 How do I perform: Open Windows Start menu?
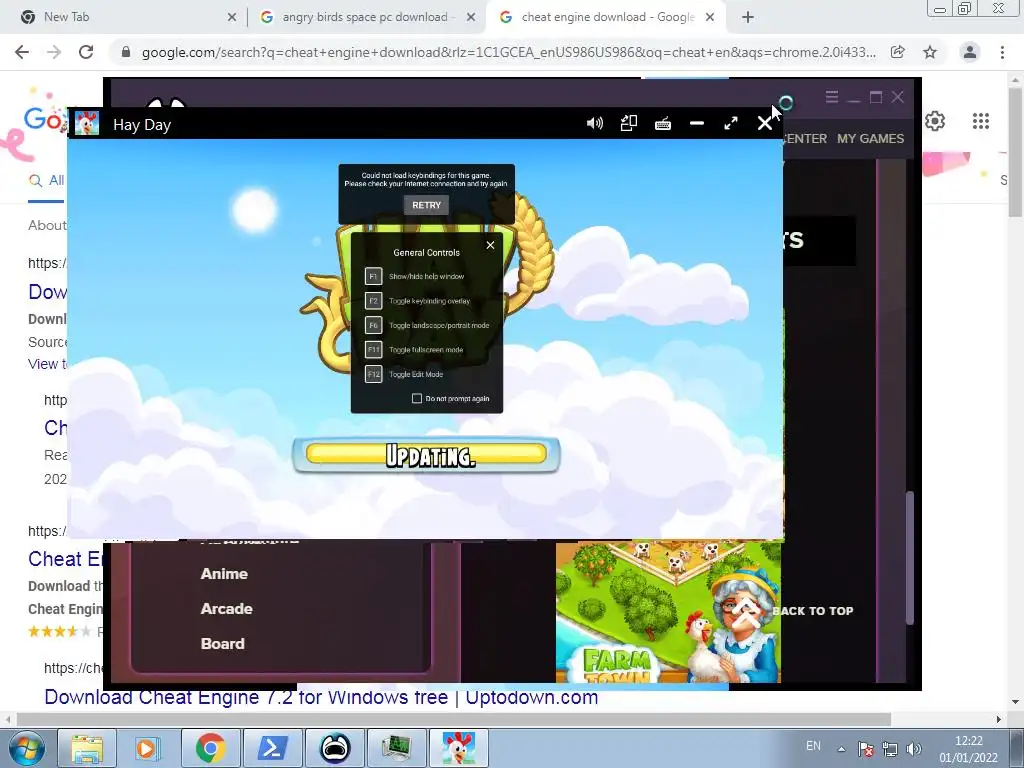coord(26,748)
